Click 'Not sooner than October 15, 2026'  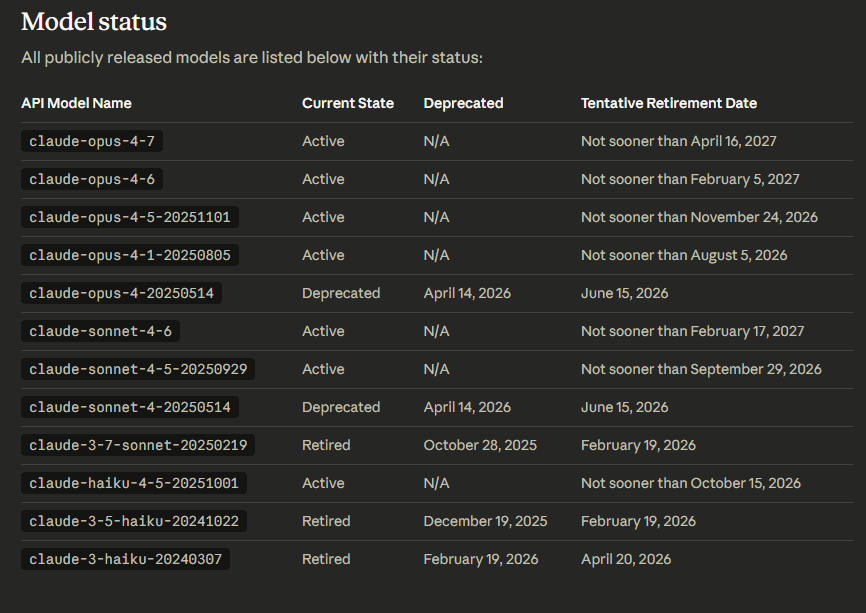coord(691,483)
